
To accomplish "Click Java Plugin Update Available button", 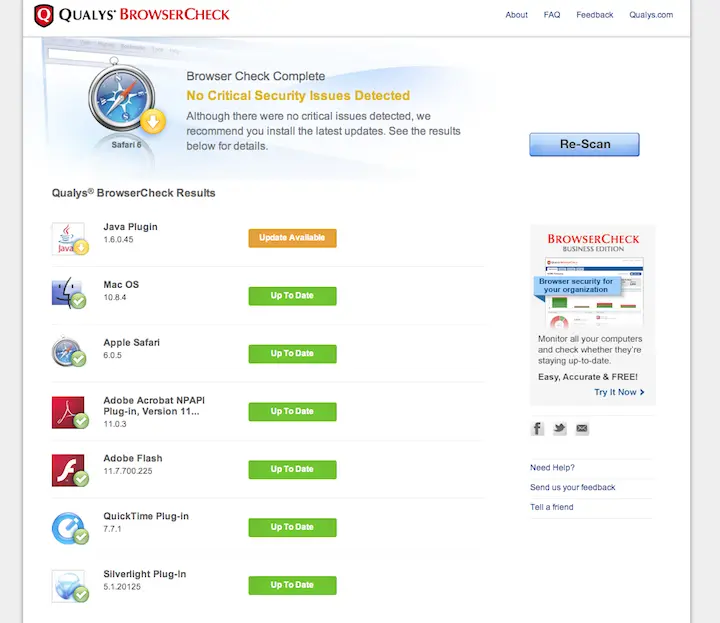I will click(292, 238).
